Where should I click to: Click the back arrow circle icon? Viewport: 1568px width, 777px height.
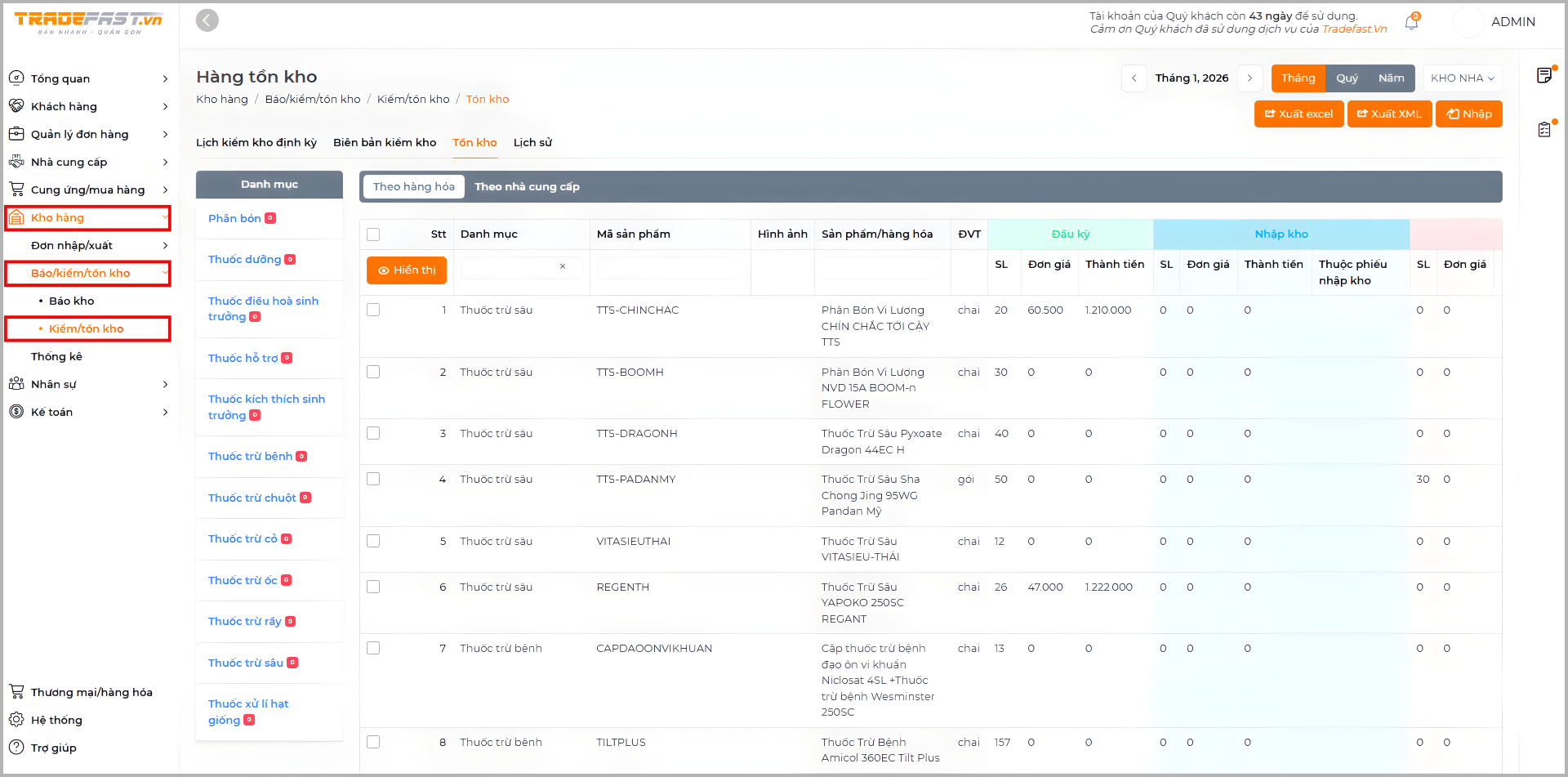207,20
